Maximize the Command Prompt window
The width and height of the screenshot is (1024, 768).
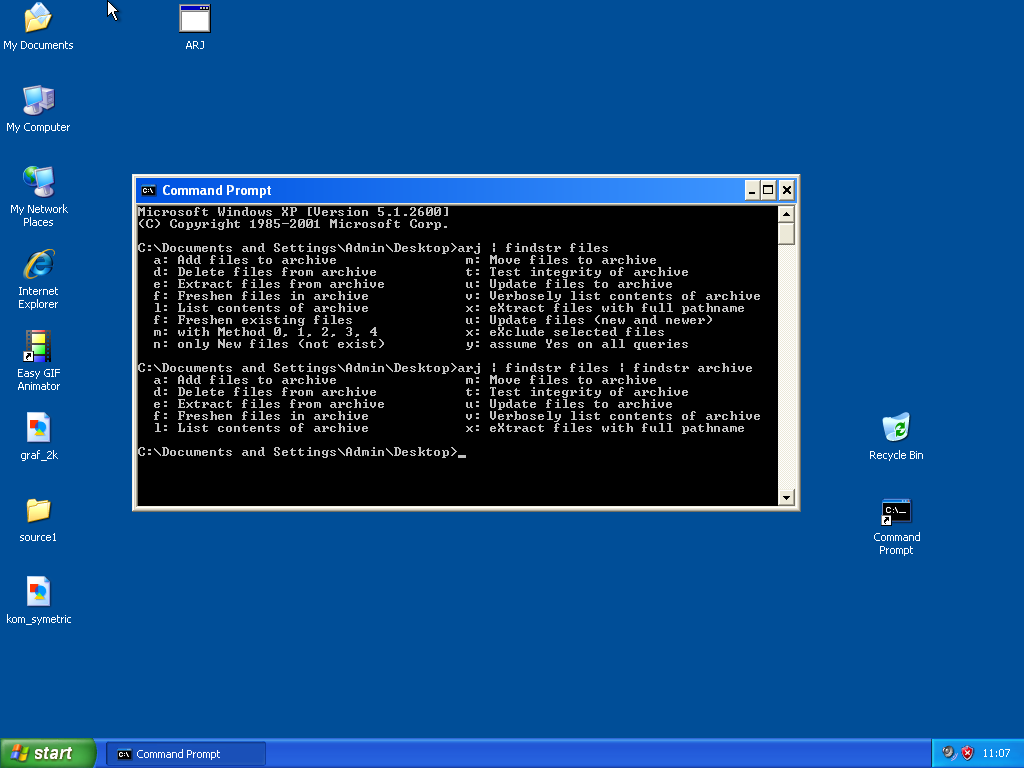pos(769,191)
